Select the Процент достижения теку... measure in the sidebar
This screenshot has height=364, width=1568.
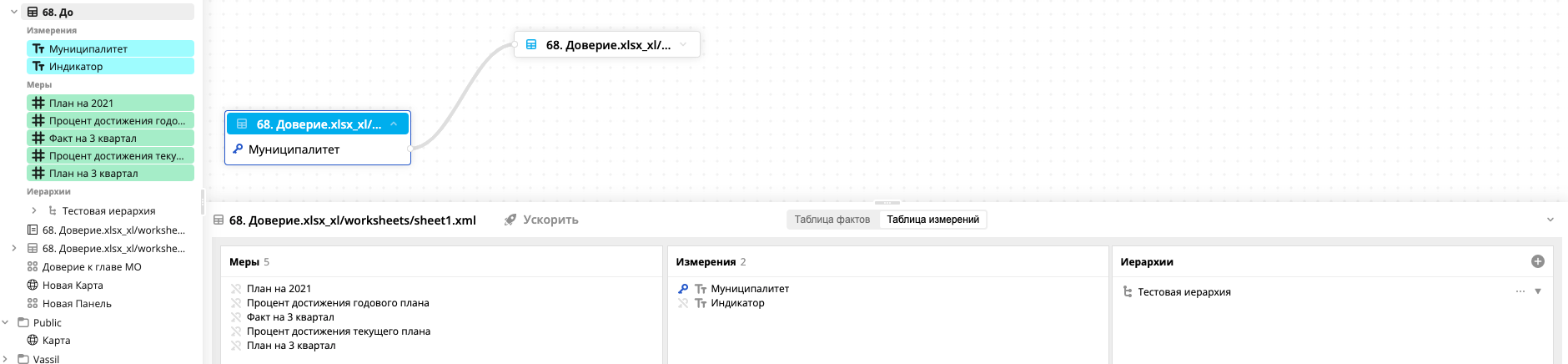click(x=110, y=155)
